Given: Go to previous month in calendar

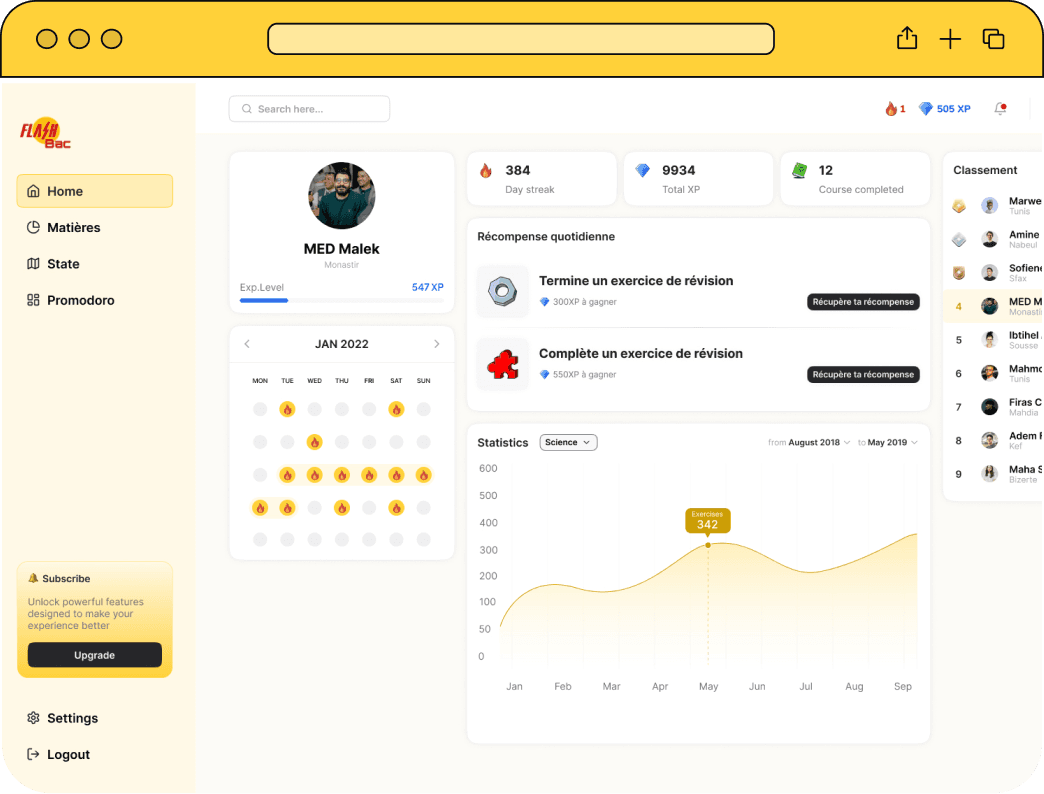Looking at the screenshot, I should click(x=247, y=344).
